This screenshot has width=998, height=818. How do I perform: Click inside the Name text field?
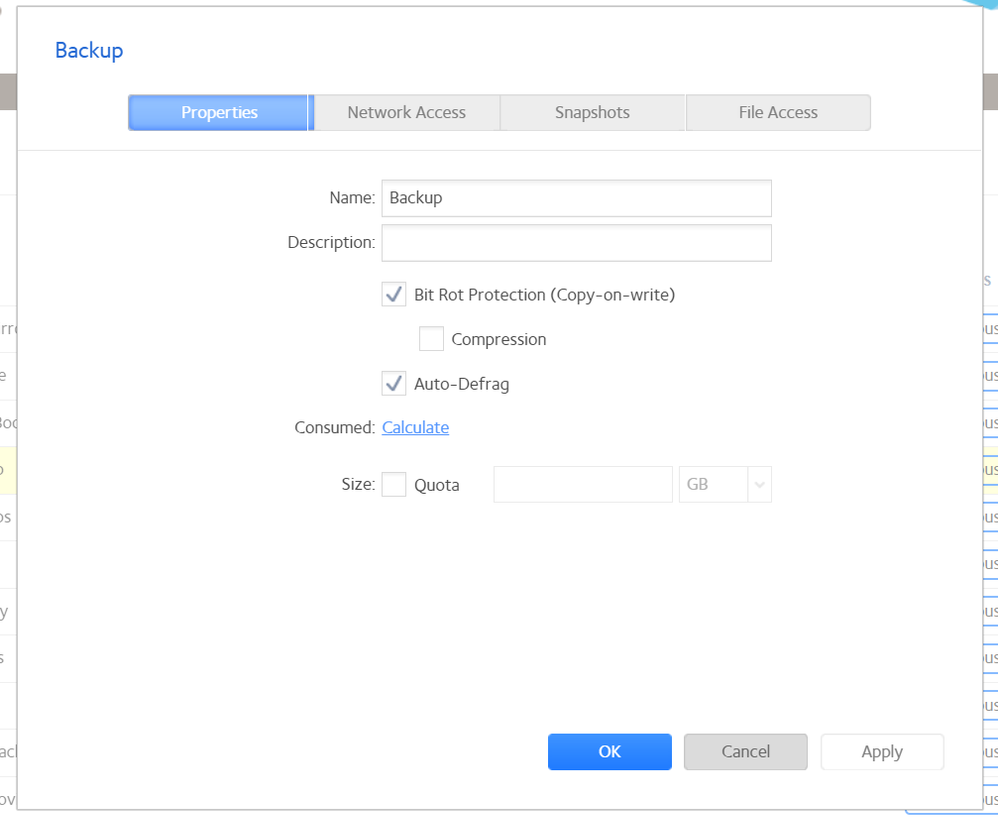click(x=576, y=198)
